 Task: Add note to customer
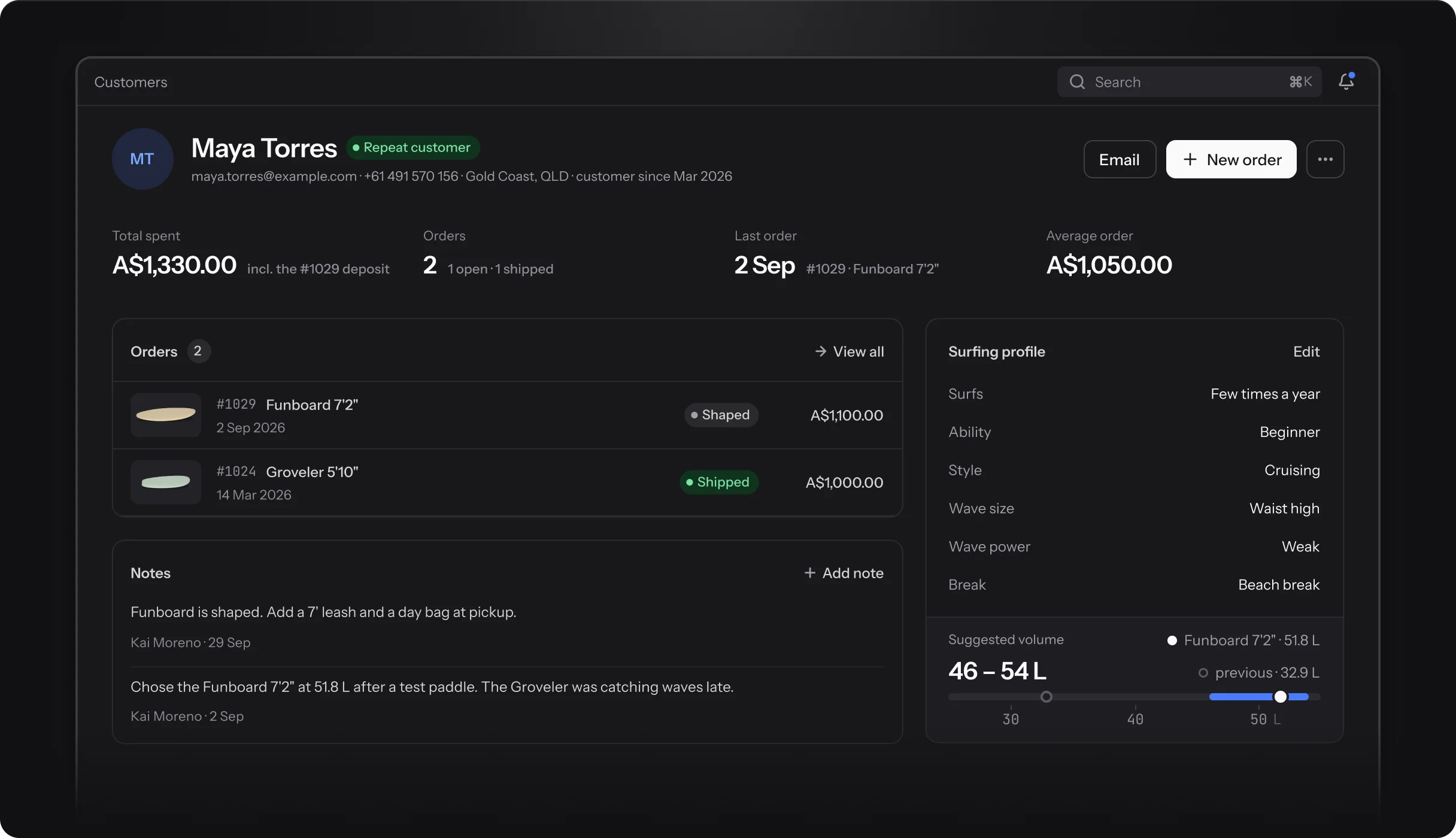click(x=844, y=573)
